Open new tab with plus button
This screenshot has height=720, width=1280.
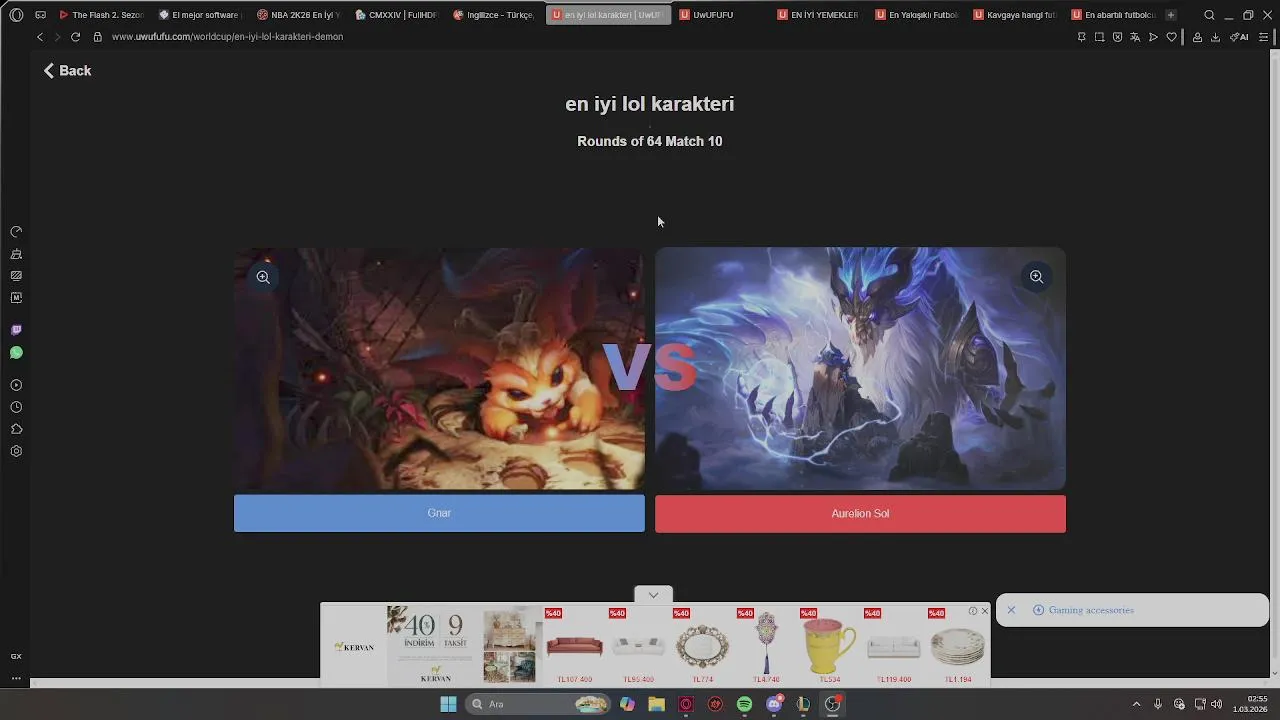[x=1171, y=15]
